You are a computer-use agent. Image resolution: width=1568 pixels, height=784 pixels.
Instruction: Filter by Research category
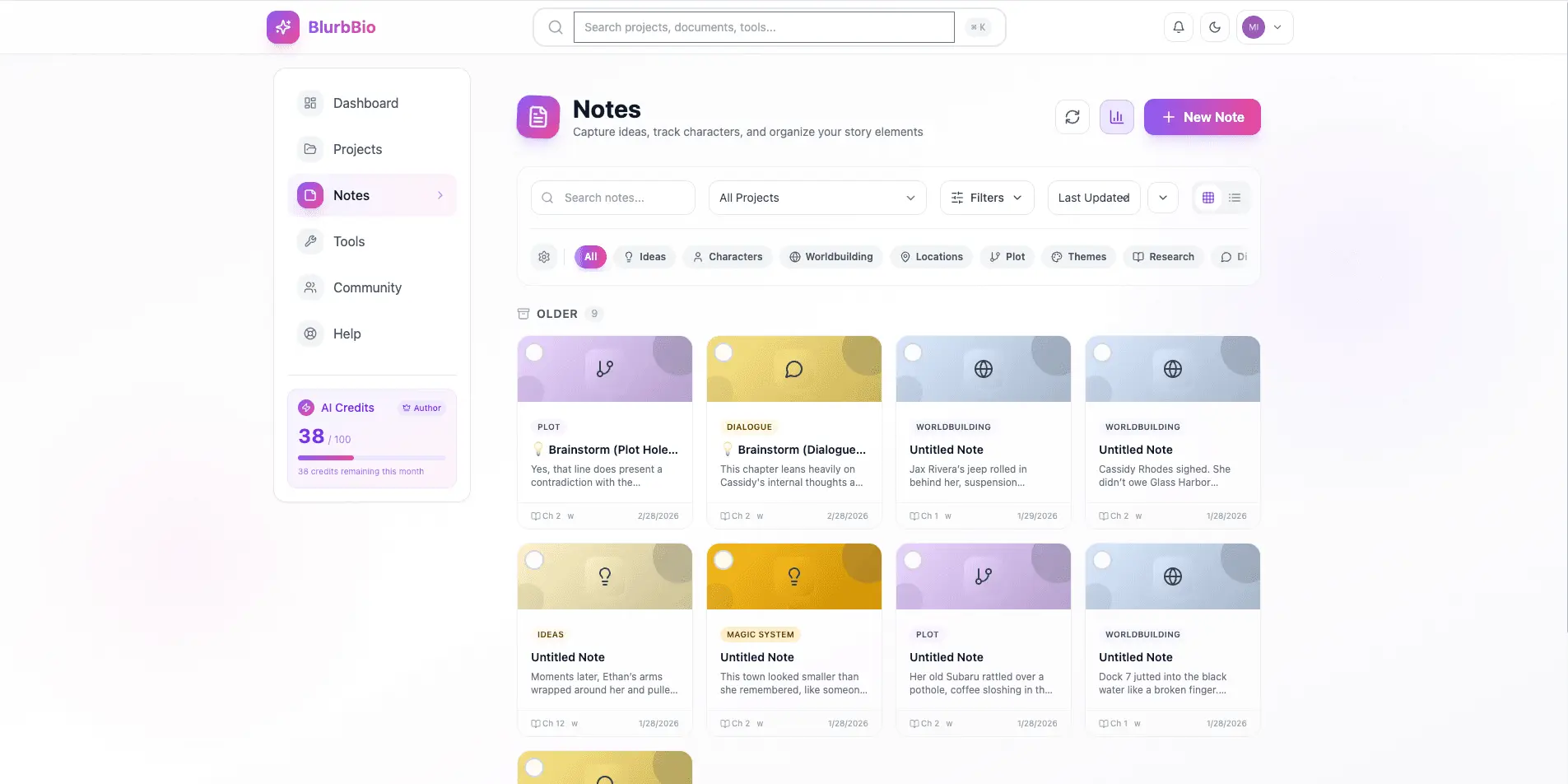click(x=1163, y=257)
